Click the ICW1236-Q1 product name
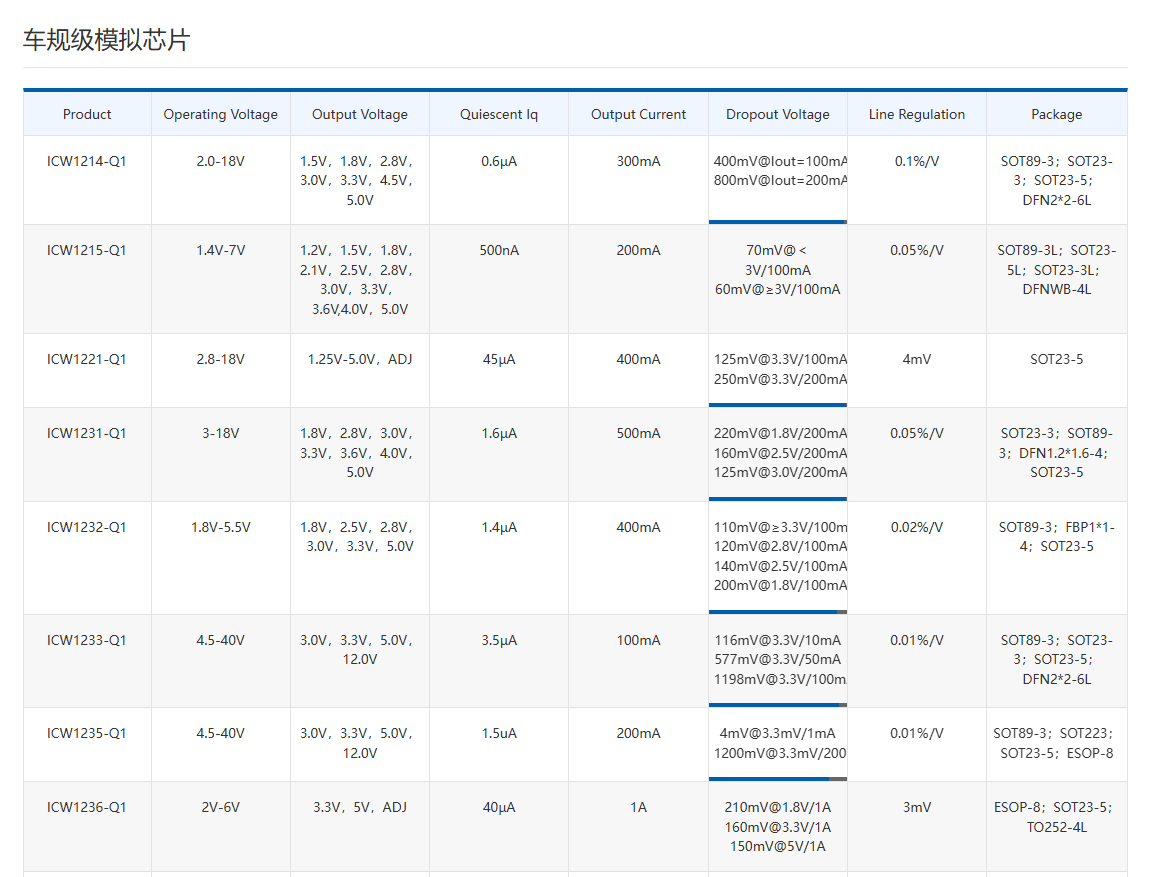Image resolution: width=1154 pixels, height=877 pixels. click(87, 807)
